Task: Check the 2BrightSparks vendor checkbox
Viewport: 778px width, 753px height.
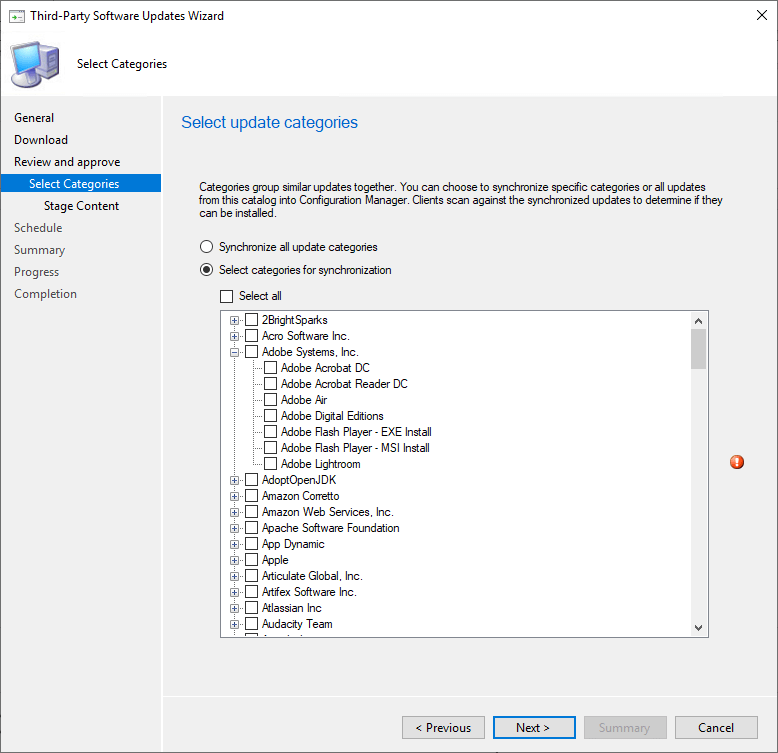Action: coord(252,319)
